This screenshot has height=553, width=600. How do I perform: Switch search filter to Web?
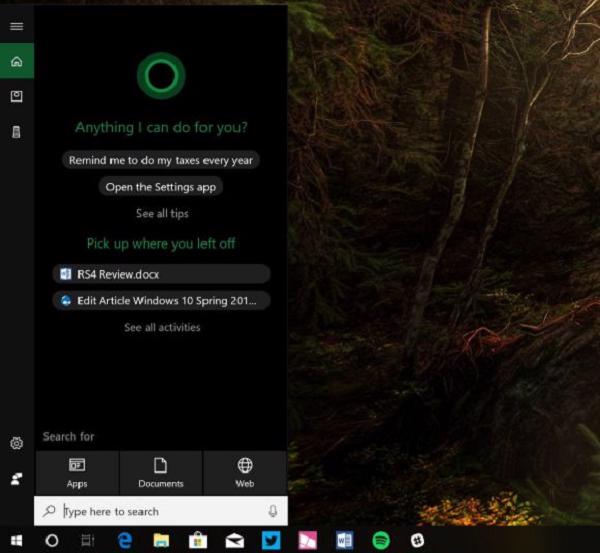coord(245,472)
